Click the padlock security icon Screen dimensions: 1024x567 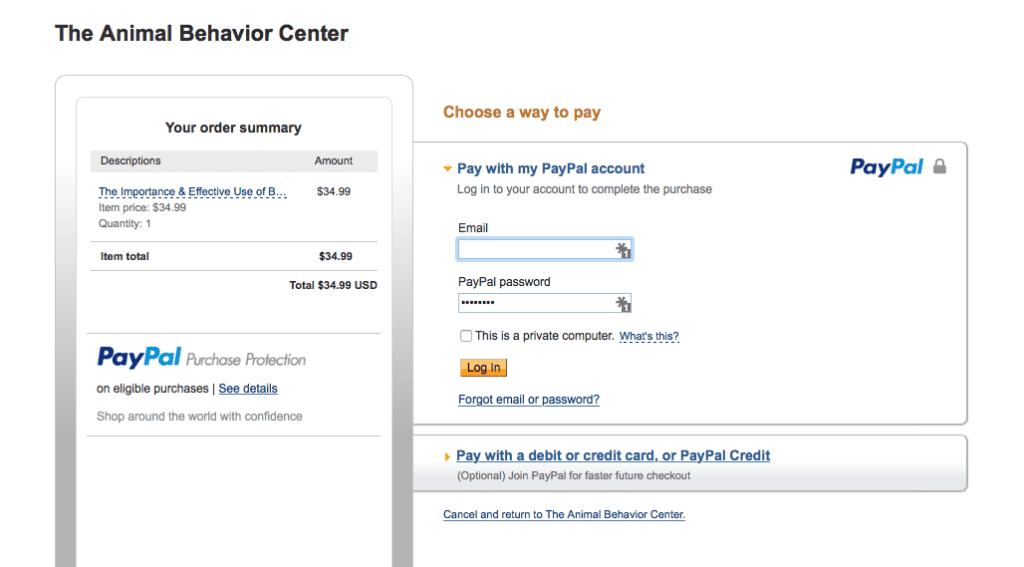pyautogui.click(x=939, y=167)
